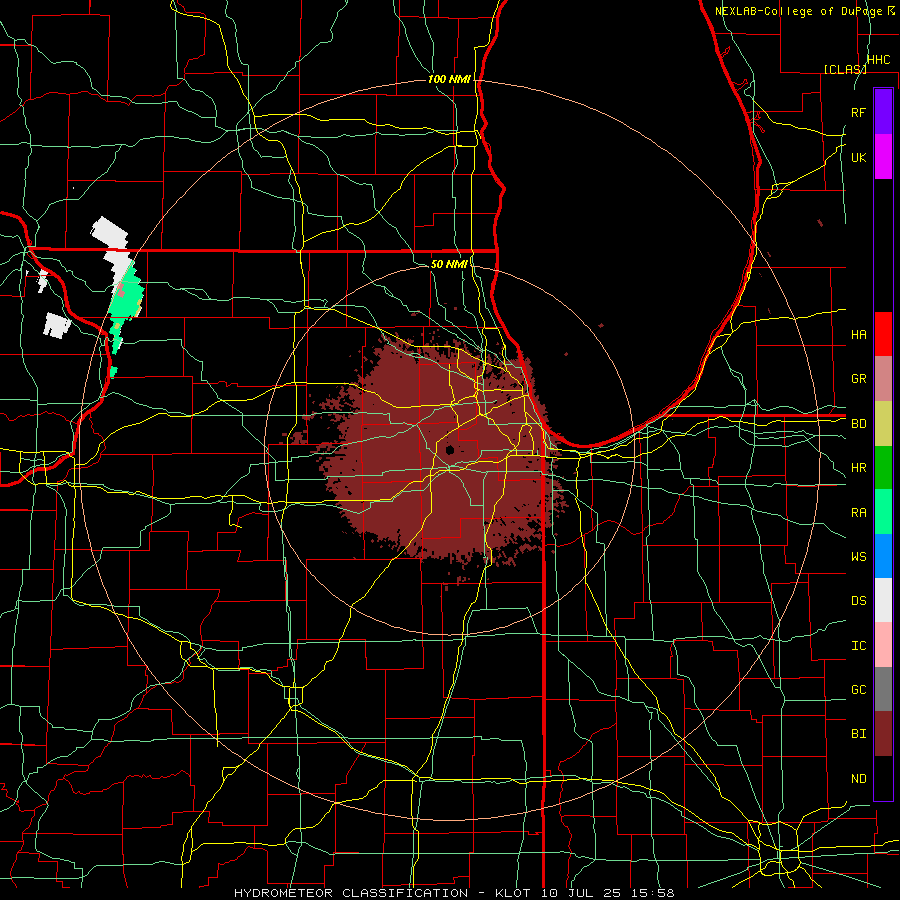This screenshot has height=900, width=900.
Task: Click the "BI" legend label text
Action: pyautogui.click(x=858, y=734)
